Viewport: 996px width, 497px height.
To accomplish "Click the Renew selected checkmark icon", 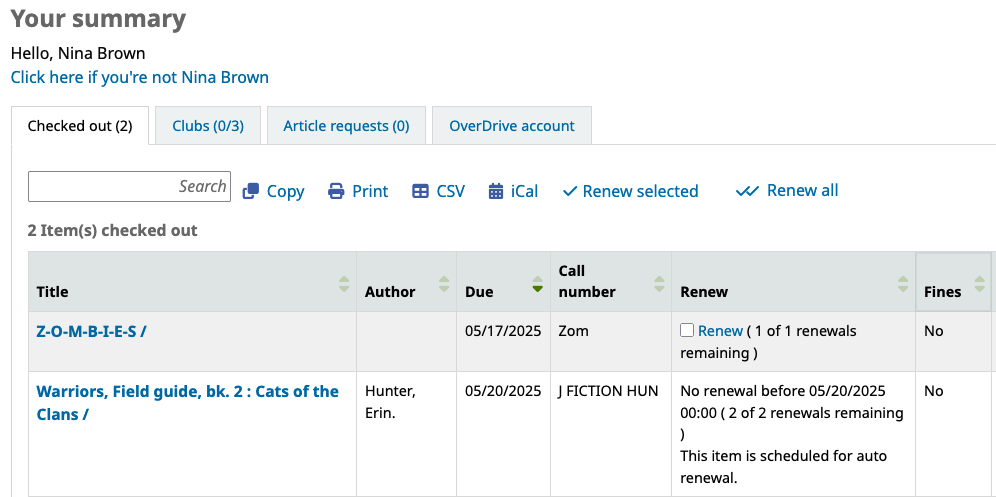I will click(x=570, y=191).
